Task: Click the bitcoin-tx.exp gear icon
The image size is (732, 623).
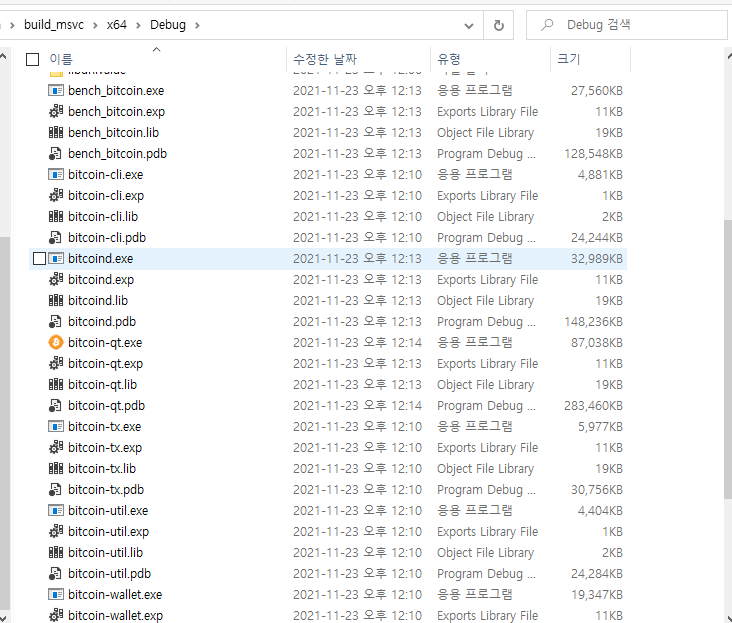Action: (x=56, y=447)
